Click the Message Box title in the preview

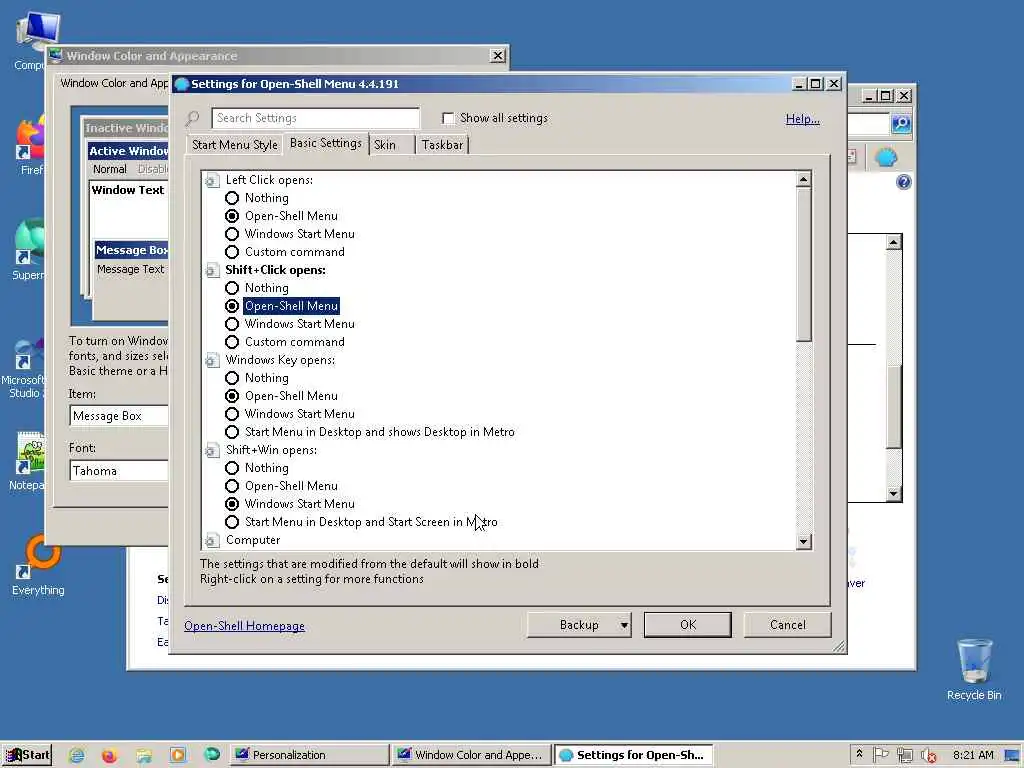[x=131, y=250]
